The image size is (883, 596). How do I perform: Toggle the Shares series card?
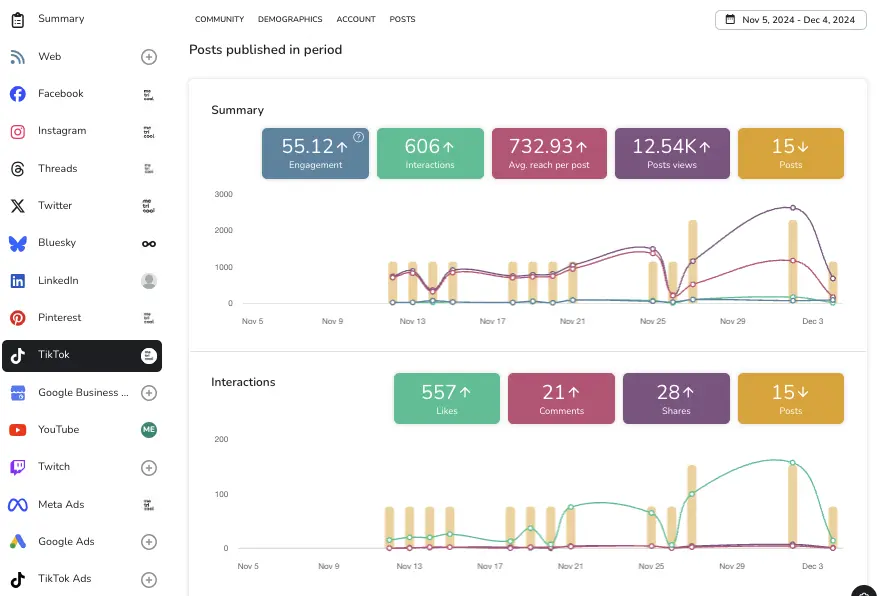point(676,398)
